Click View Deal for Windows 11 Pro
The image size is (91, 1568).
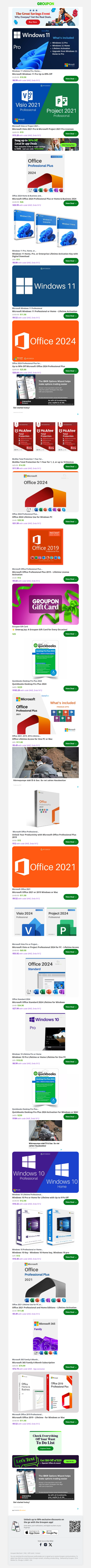71,78
